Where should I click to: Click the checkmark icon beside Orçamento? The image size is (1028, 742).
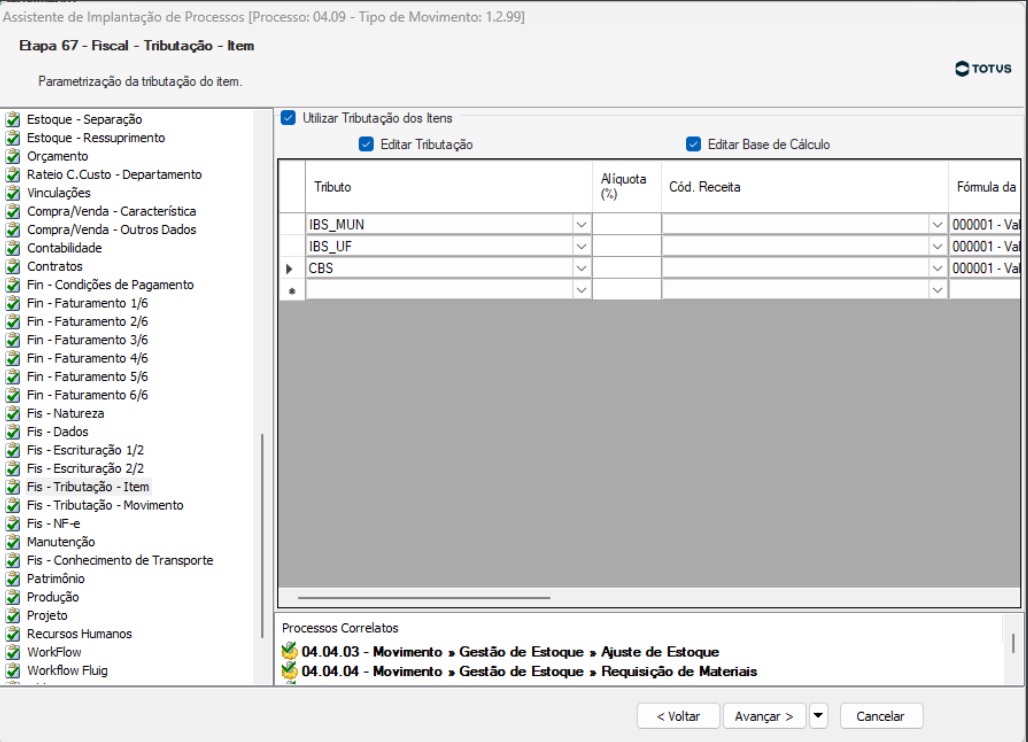coord(13,157)
